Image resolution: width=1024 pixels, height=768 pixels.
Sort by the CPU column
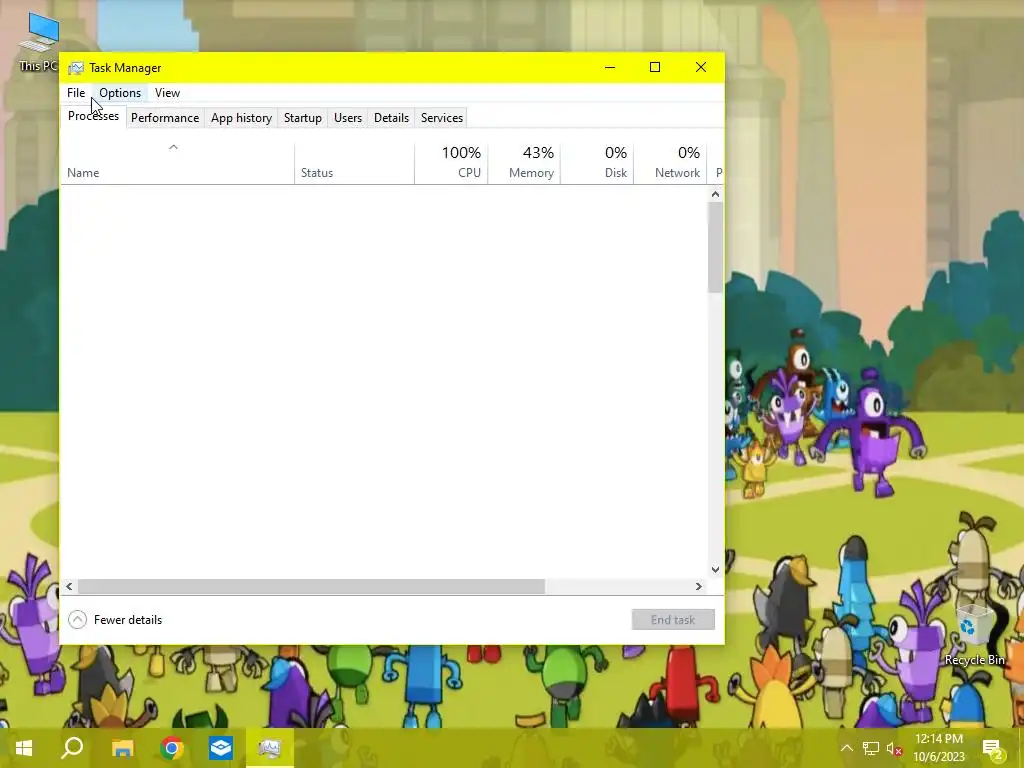pyautogui.click(x=451, y=163)
